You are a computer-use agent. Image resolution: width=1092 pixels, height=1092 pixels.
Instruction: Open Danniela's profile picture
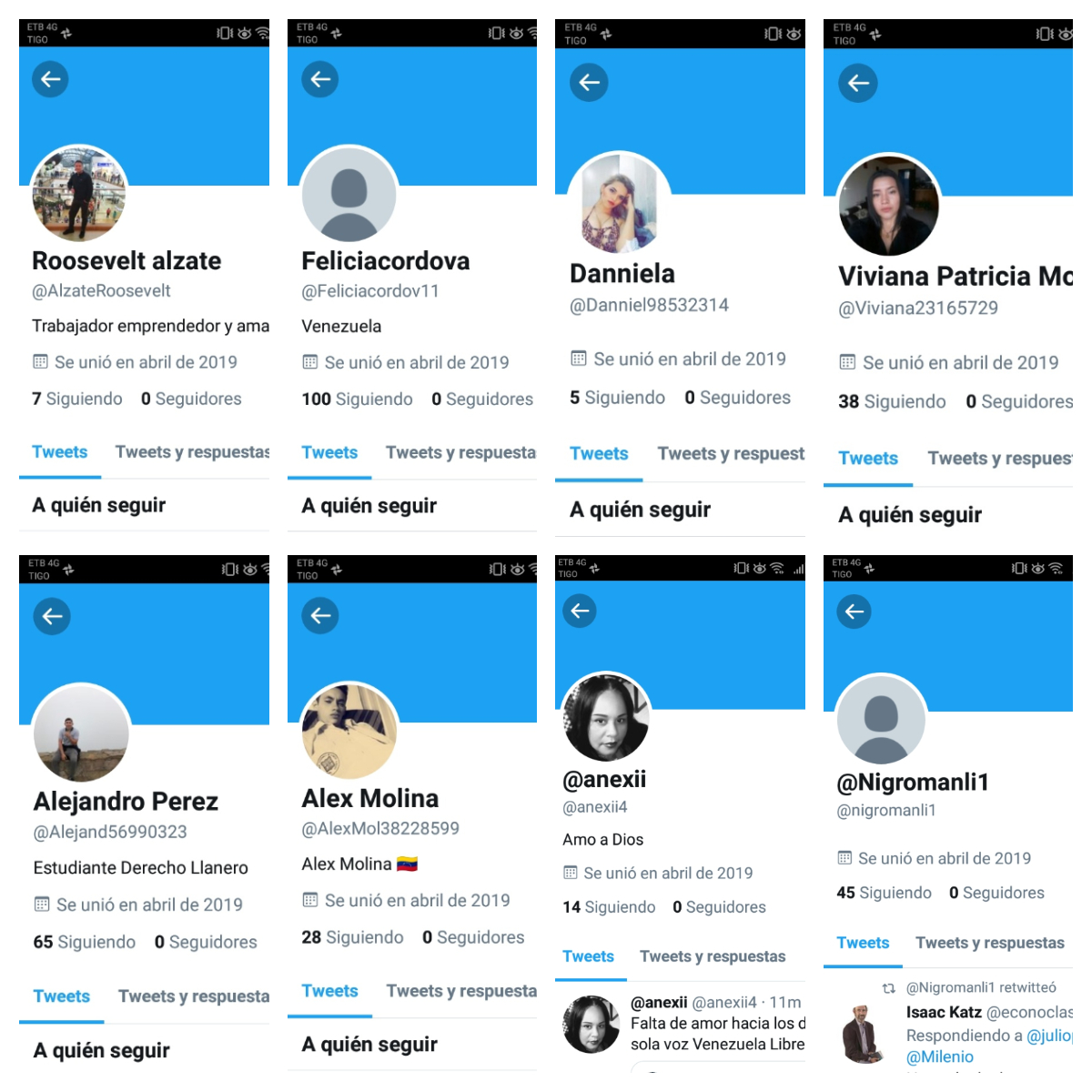coord(619,202)
